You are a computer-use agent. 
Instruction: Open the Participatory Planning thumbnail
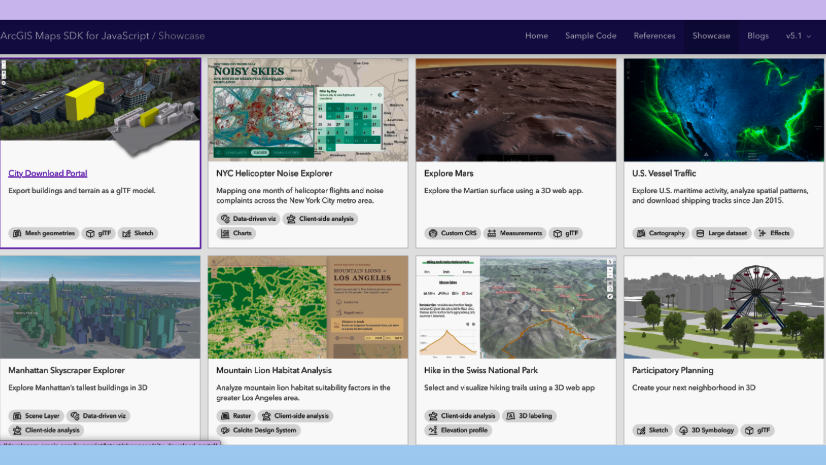(x=724, y=308)
